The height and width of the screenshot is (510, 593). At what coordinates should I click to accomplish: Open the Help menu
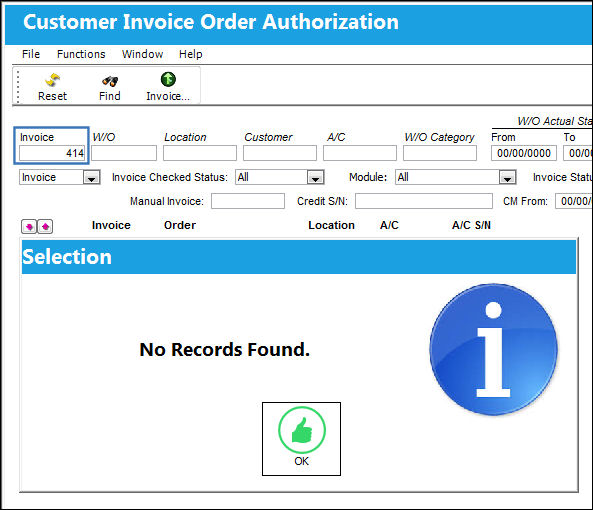tap(191, 54)
